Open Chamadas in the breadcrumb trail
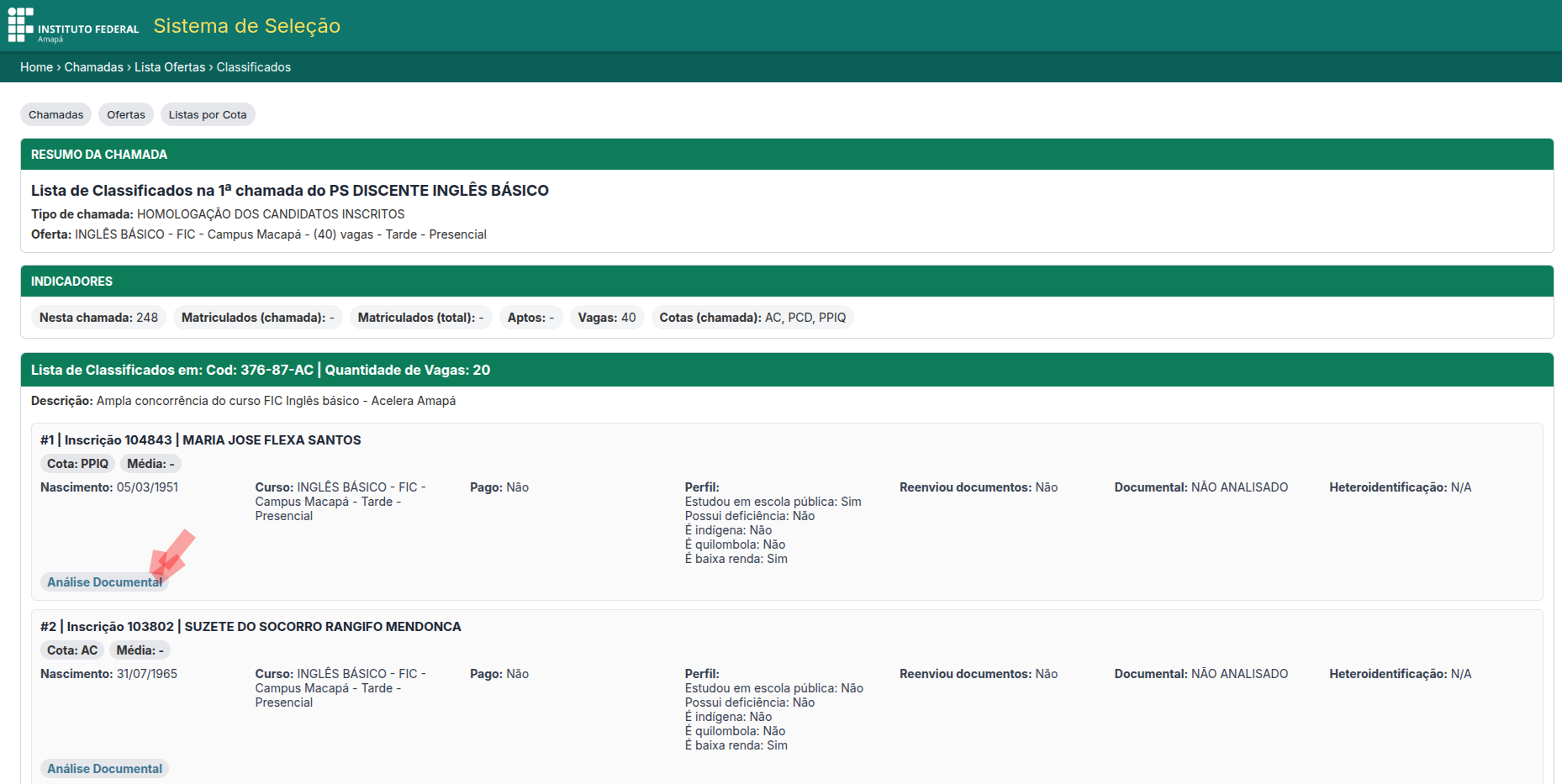Screen dimensions: 1562x784 point(93,67)
